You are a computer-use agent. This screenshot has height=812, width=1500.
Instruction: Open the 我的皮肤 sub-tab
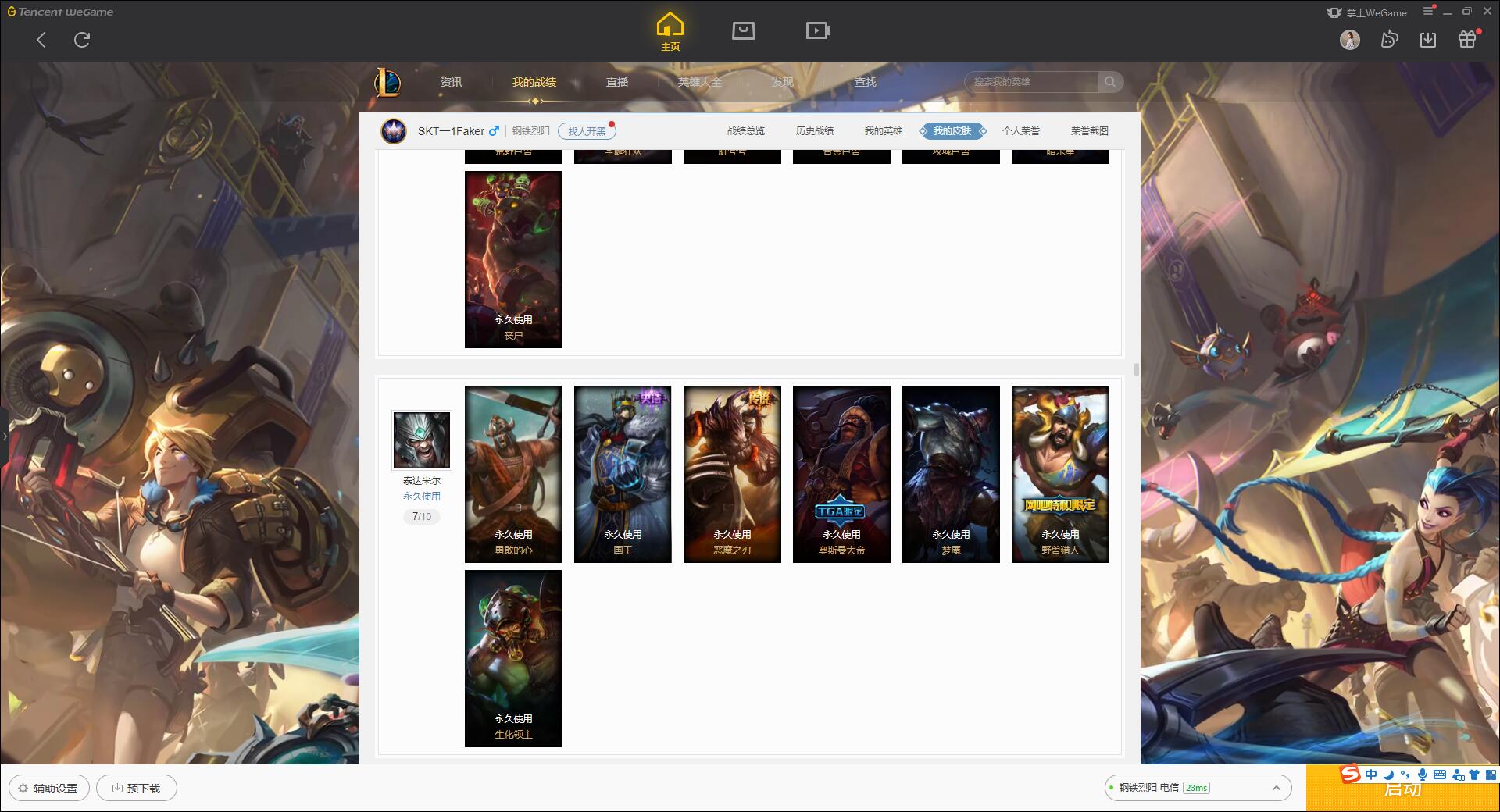(952, 131)
